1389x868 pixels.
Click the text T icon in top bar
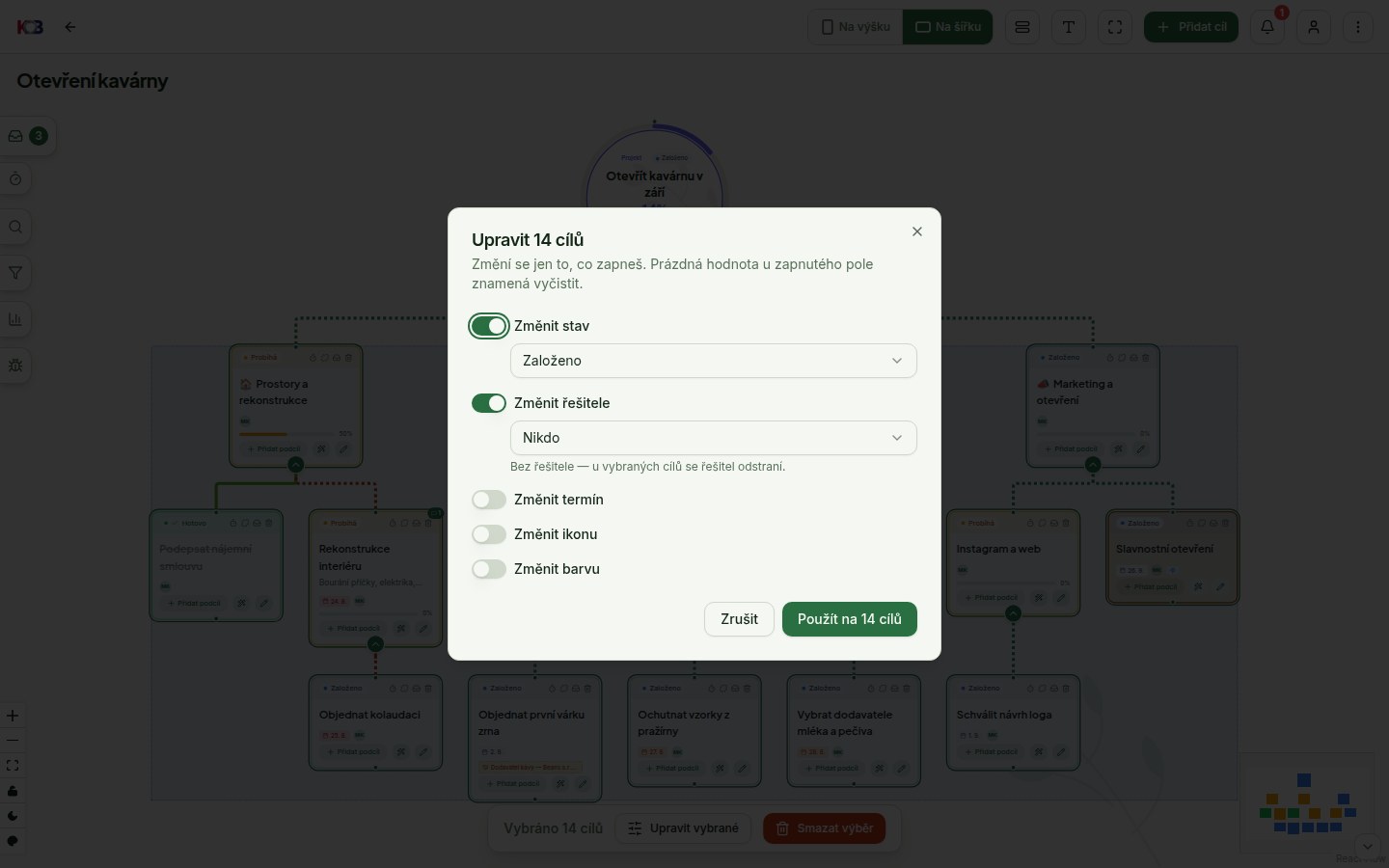coord(1069,27)
